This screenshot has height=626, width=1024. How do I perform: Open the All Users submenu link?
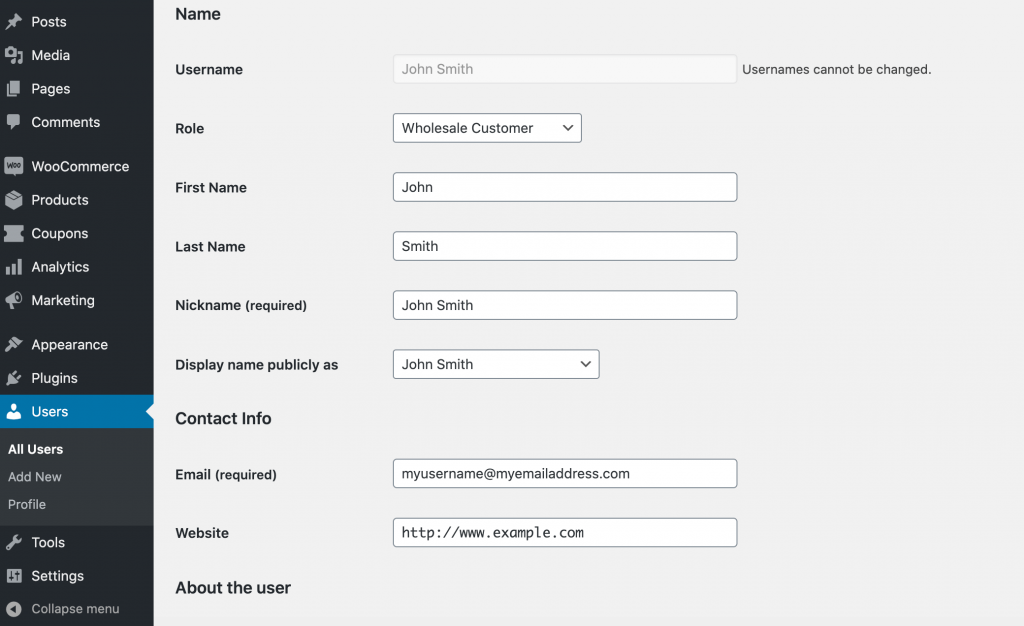tap(35, 449)
